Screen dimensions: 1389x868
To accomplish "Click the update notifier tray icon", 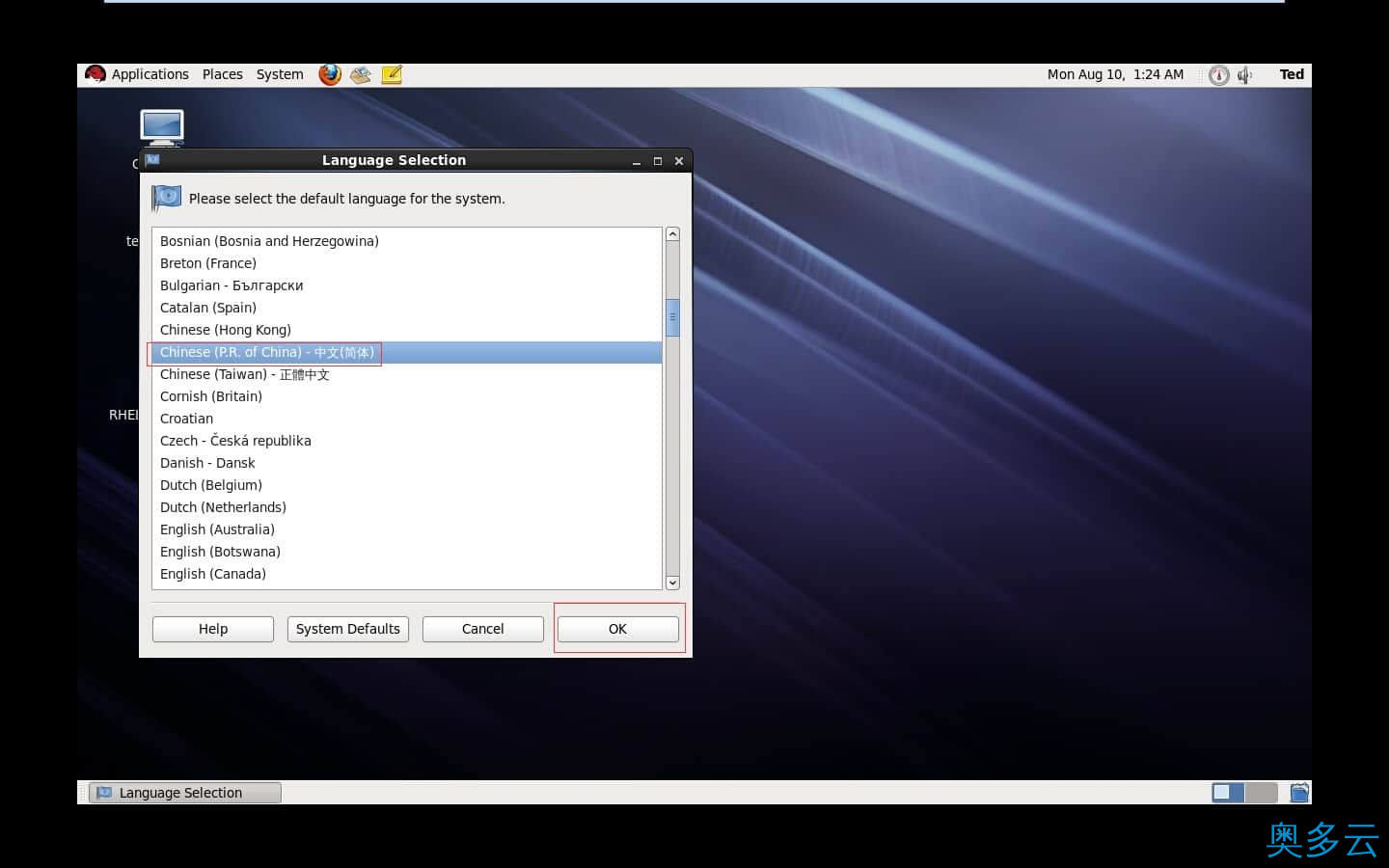I will pyautogui.click(x=1219, y=75).
